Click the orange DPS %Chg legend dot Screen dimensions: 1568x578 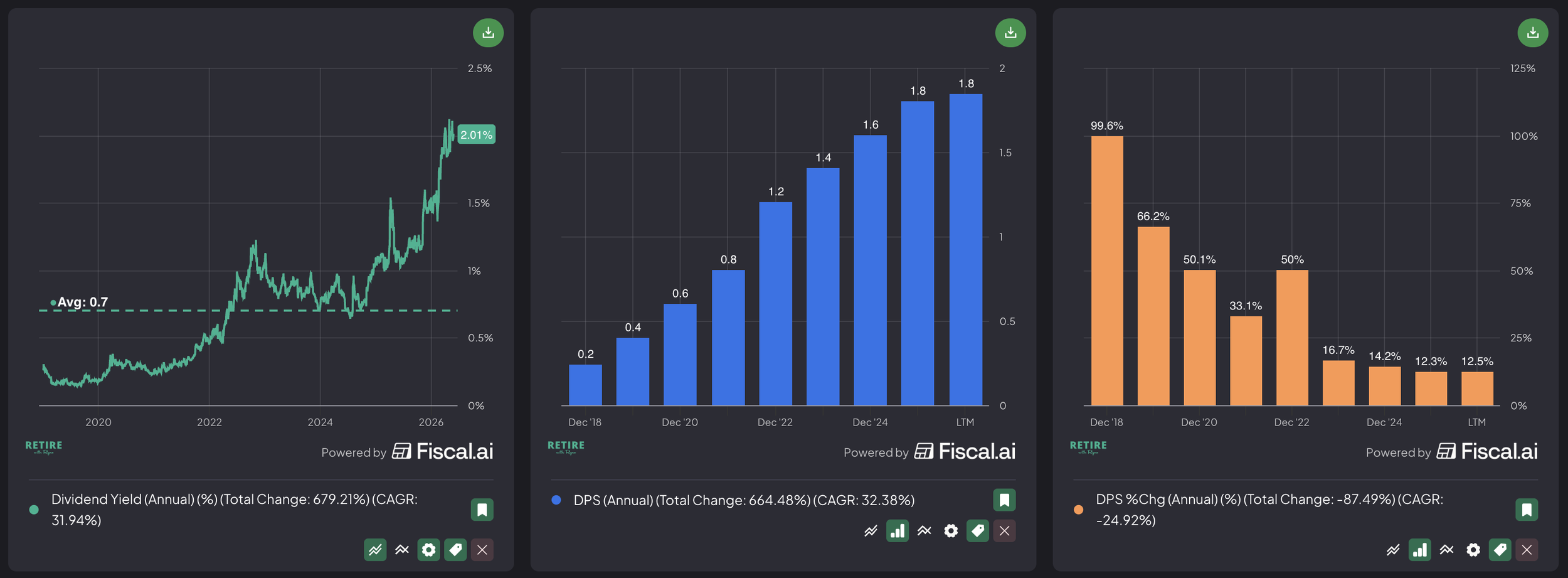1079,510
